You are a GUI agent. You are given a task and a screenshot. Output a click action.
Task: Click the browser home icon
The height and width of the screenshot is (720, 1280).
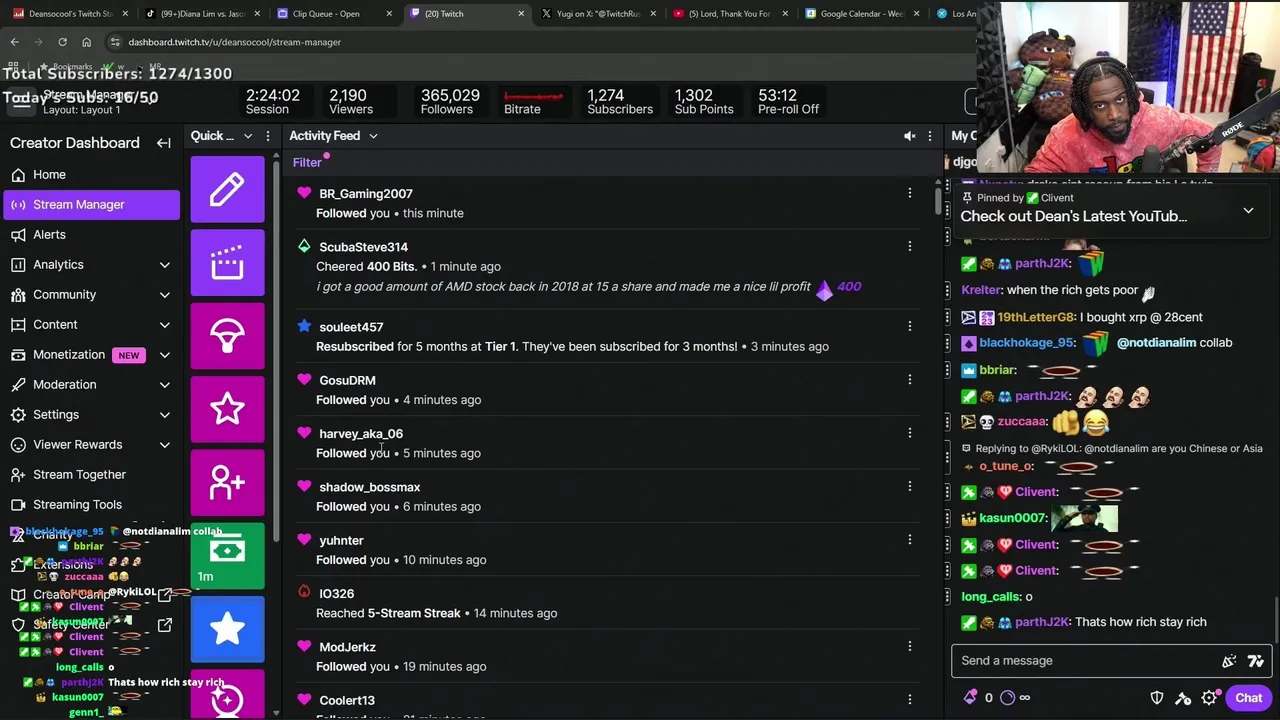point(86,42)
